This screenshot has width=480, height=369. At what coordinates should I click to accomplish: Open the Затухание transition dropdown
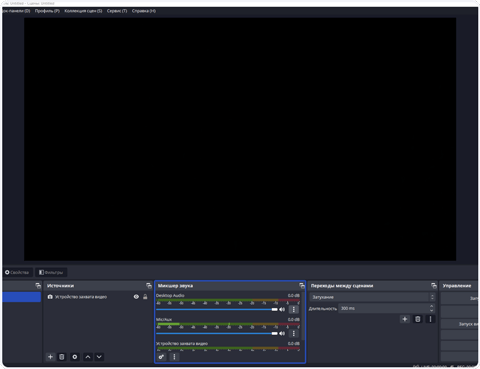pos(372,297)
